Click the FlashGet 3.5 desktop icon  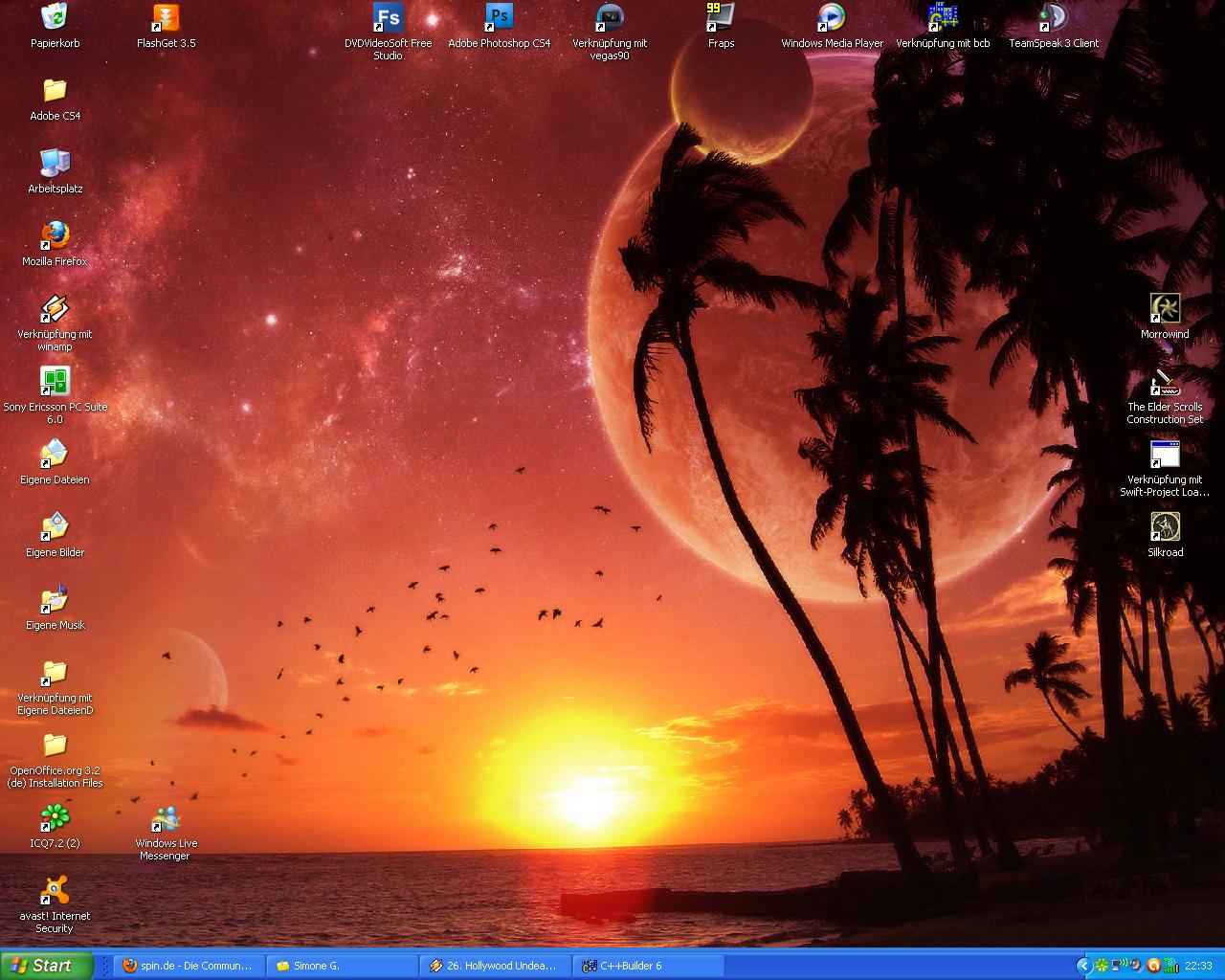166,18
